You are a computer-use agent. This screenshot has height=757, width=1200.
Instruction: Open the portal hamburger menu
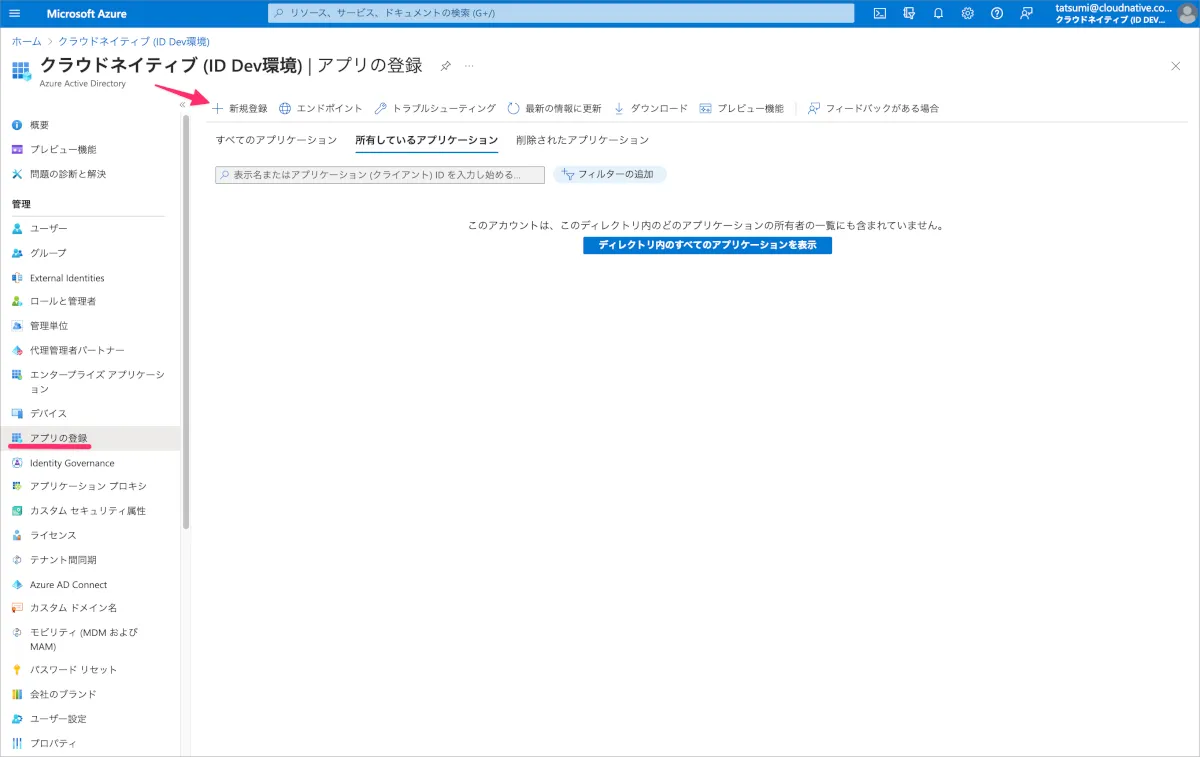tap(14, 13)
